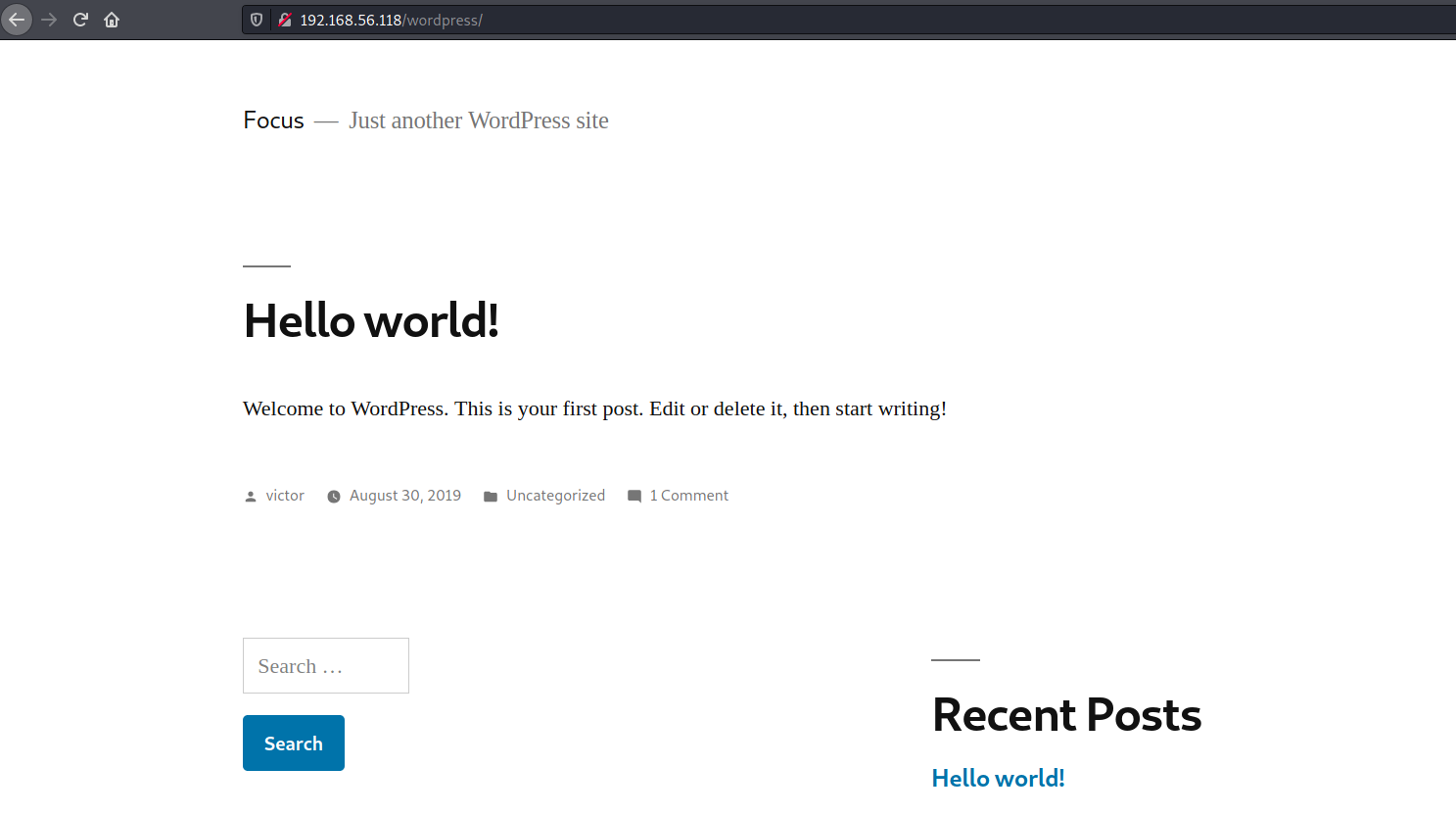The height and width of the screenshot is (815, 1456).
Task: Reload the current page
Action: tap(80, 20)
